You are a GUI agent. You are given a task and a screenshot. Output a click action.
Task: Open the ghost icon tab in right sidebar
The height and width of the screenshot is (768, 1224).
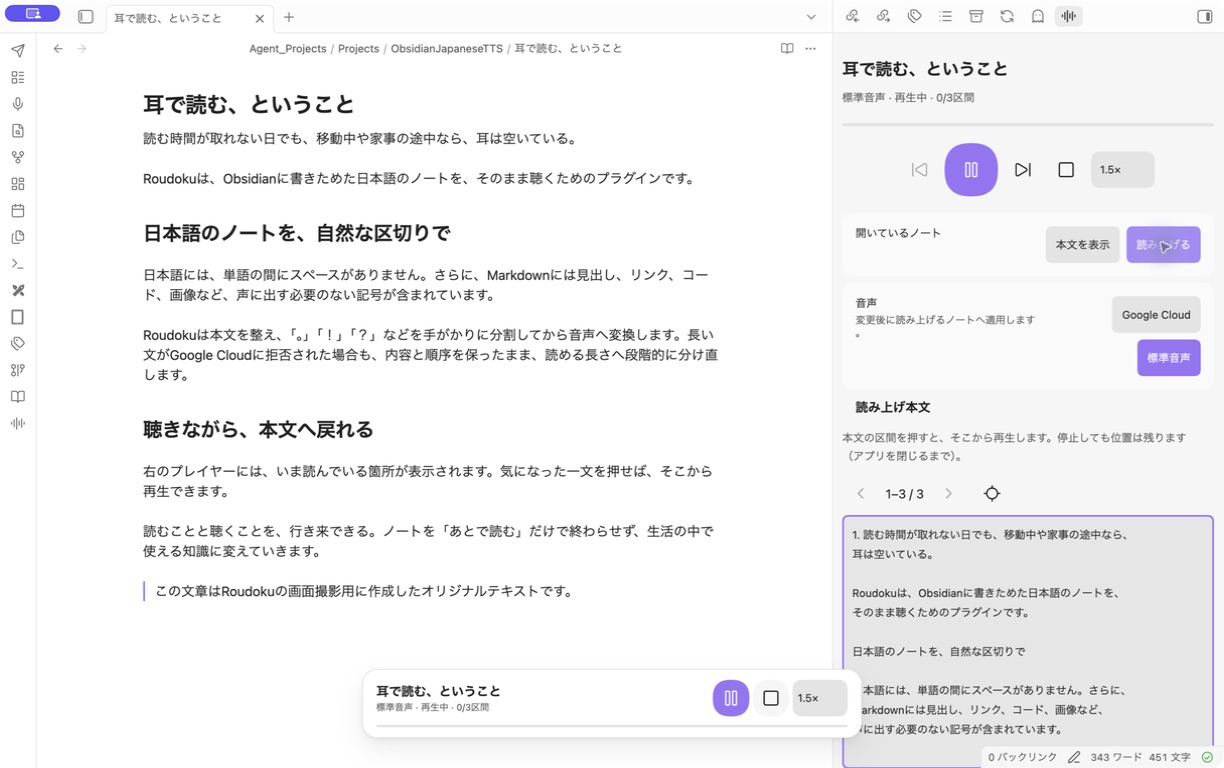tap(1038, 16)
